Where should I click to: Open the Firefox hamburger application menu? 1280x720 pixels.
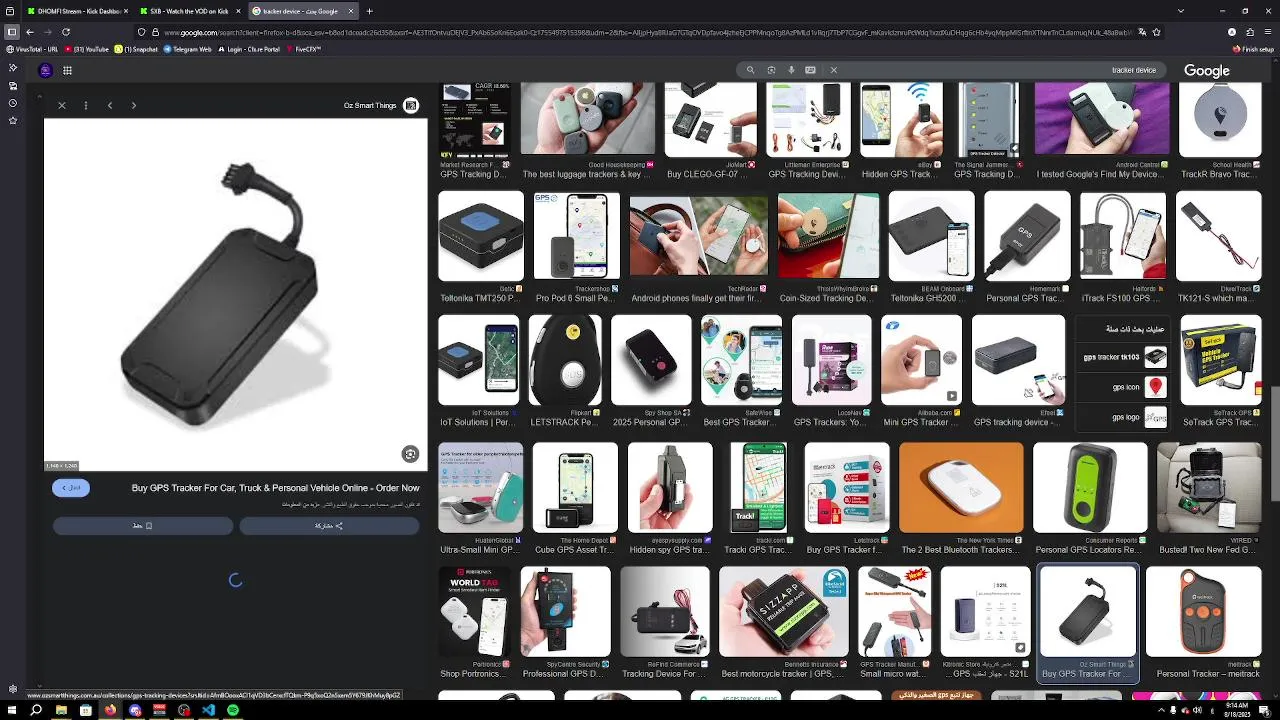(x=1267, y=32)
